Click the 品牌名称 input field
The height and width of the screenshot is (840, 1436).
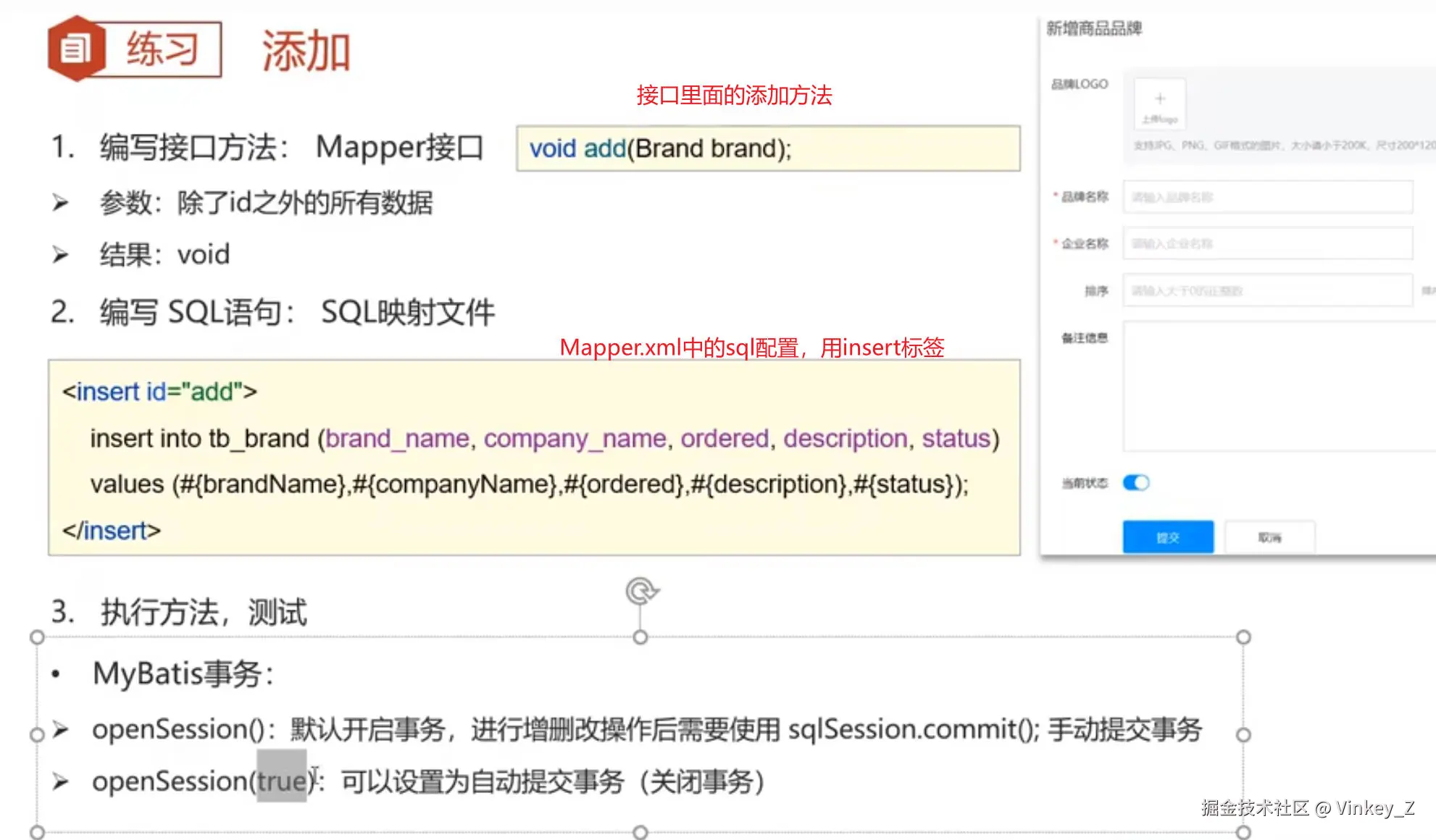[x=1268, y=197]
